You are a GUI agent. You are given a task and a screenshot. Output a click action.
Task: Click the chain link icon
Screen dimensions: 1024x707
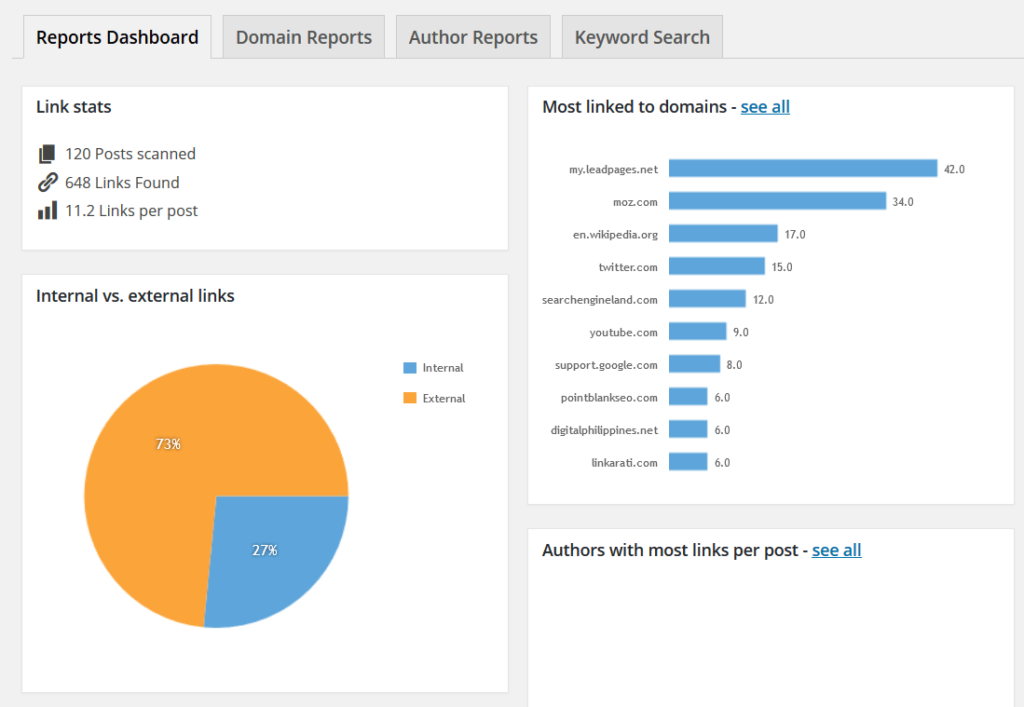point(47,182)
